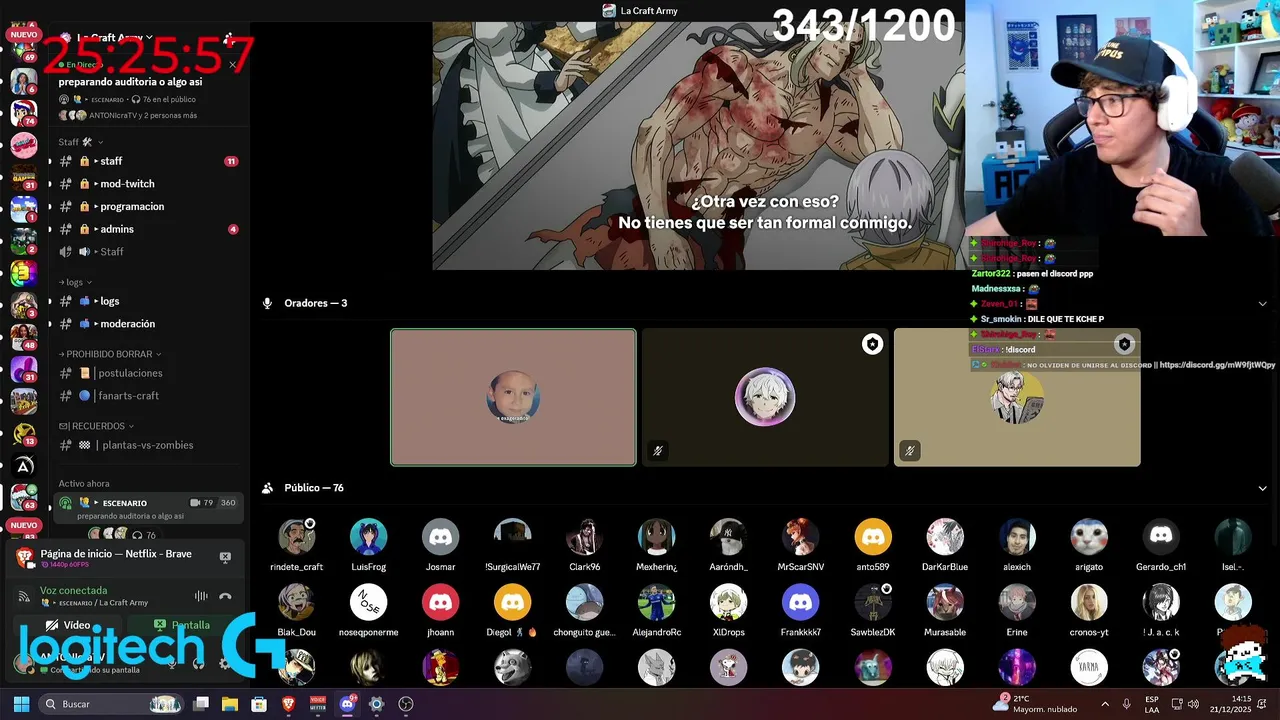Image resolution: width=1280 pixels, height=720 pixels.
Task: Open Discord from the taskbar
Action: click(347, 704)
